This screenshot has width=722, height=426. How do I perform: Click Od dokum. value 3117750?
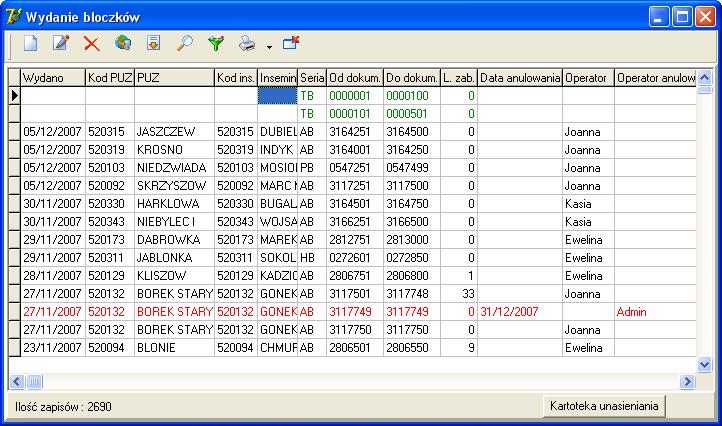pyautogui.click(x=349, y=330)
